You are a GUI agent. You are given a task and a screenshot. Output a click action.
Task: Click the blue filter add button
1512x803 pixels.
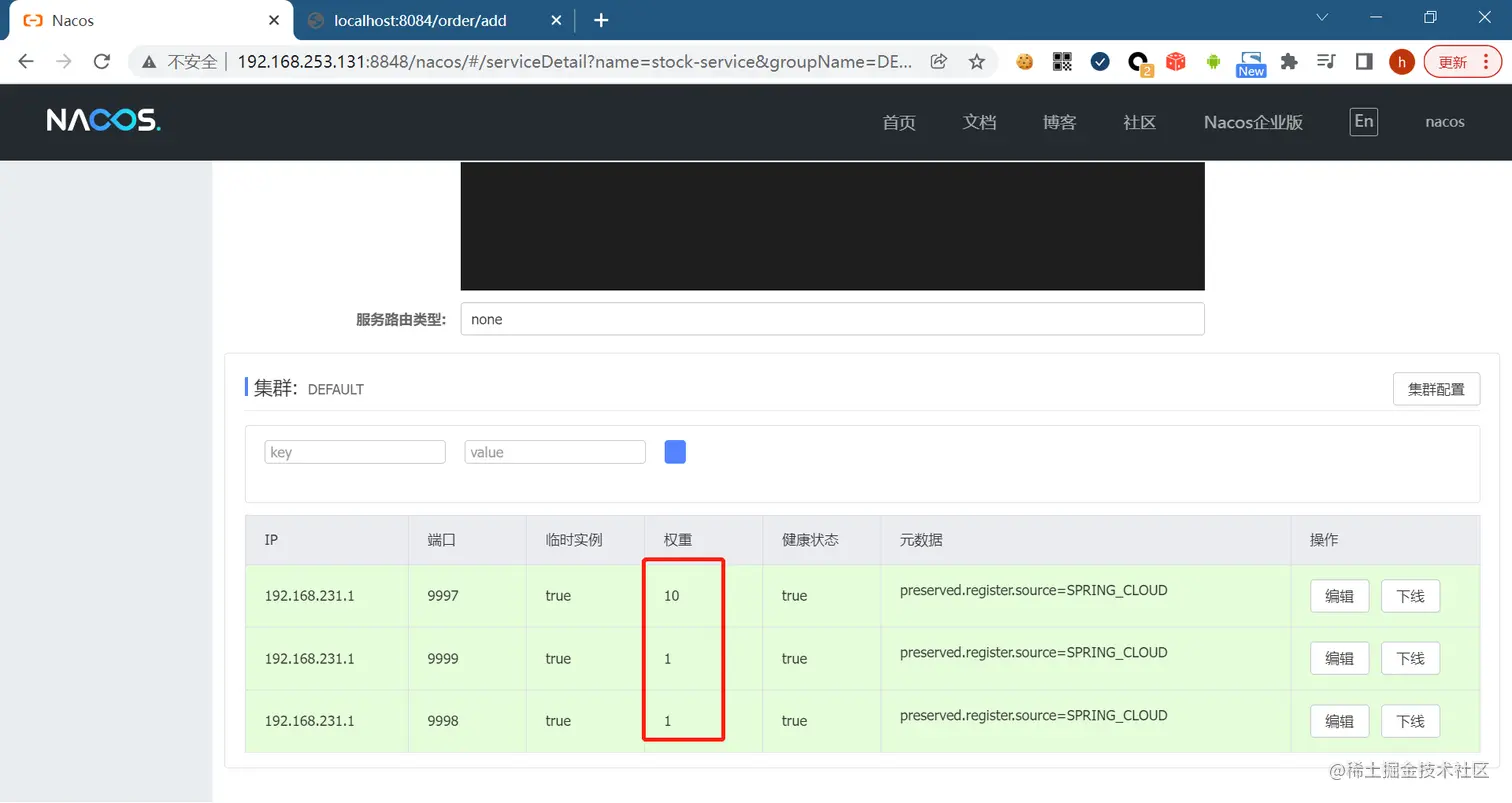point(675,452)
